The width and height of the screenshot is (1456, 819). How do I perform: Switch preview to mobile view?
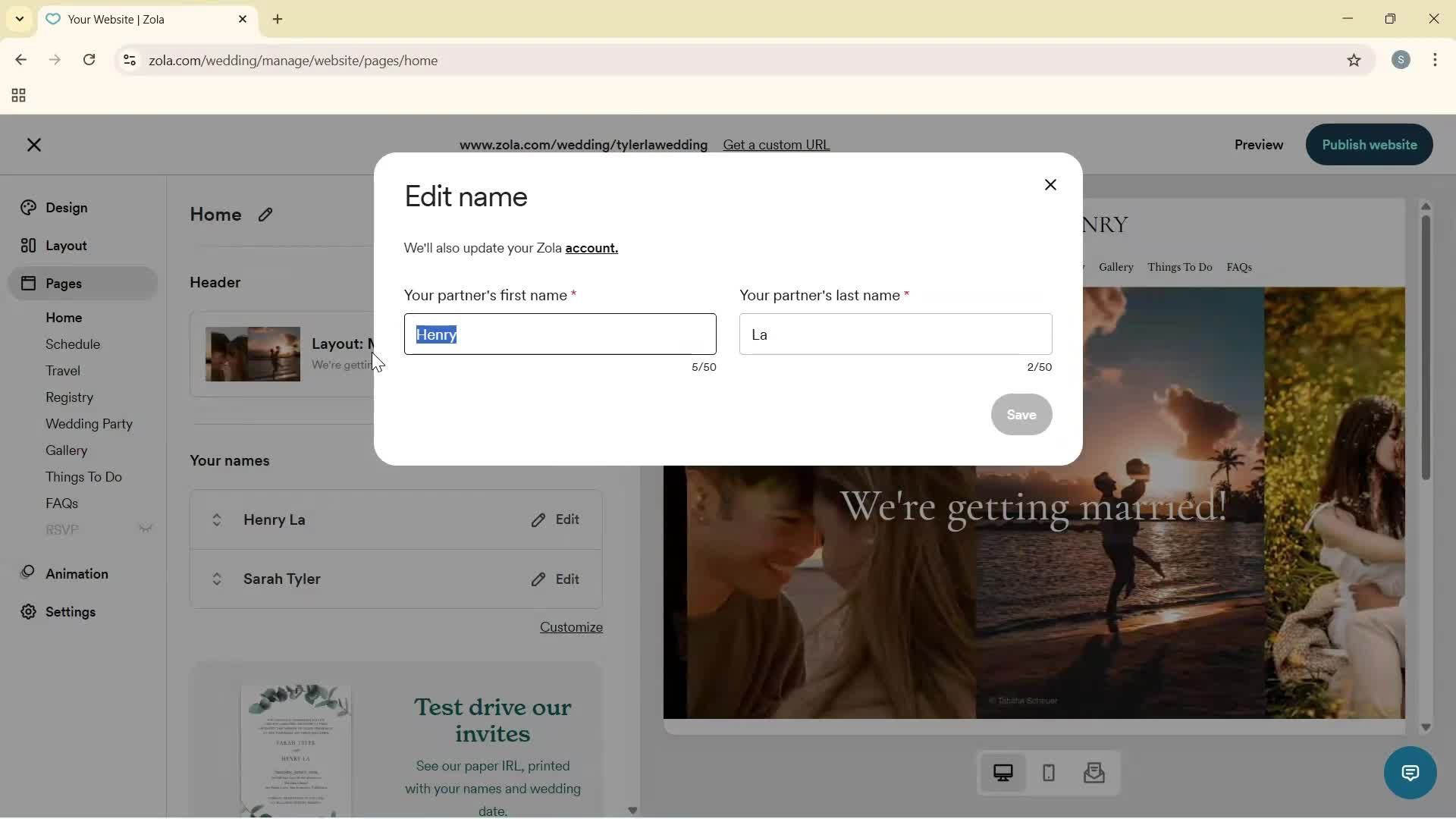pos(1049,773)
